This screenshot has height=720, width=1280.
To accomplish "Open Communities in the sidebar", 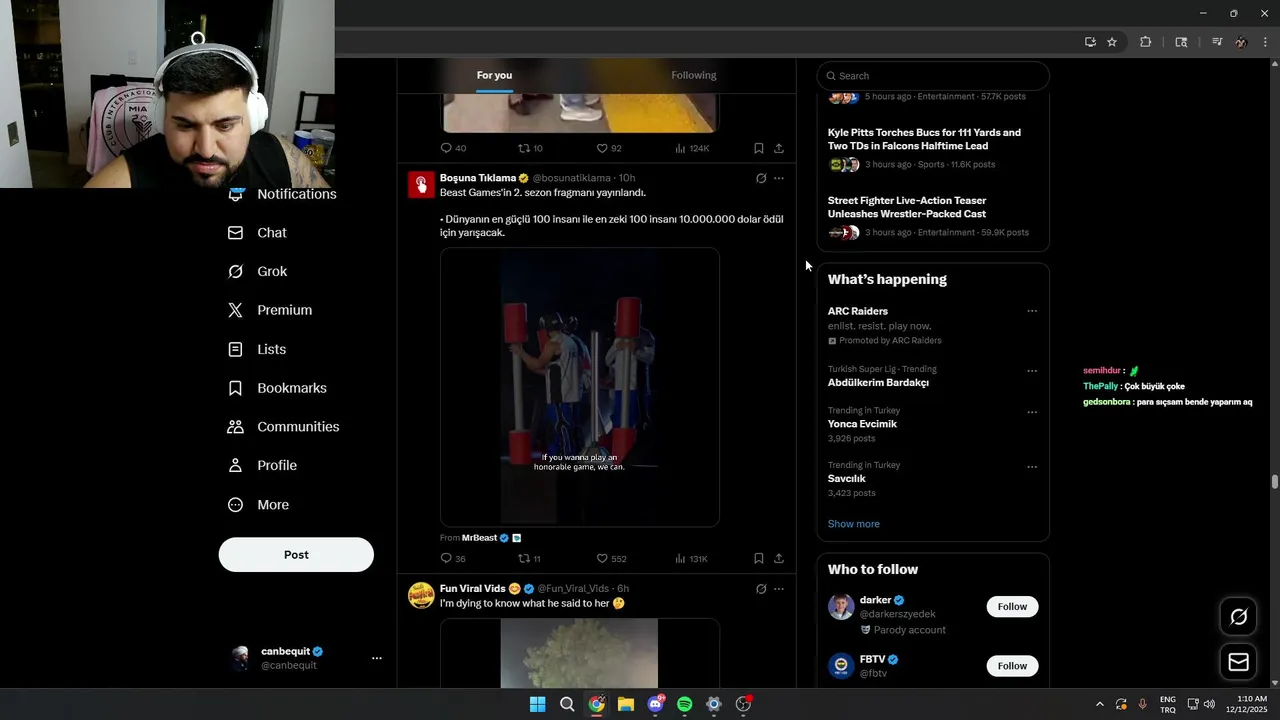I will (283, 427).
